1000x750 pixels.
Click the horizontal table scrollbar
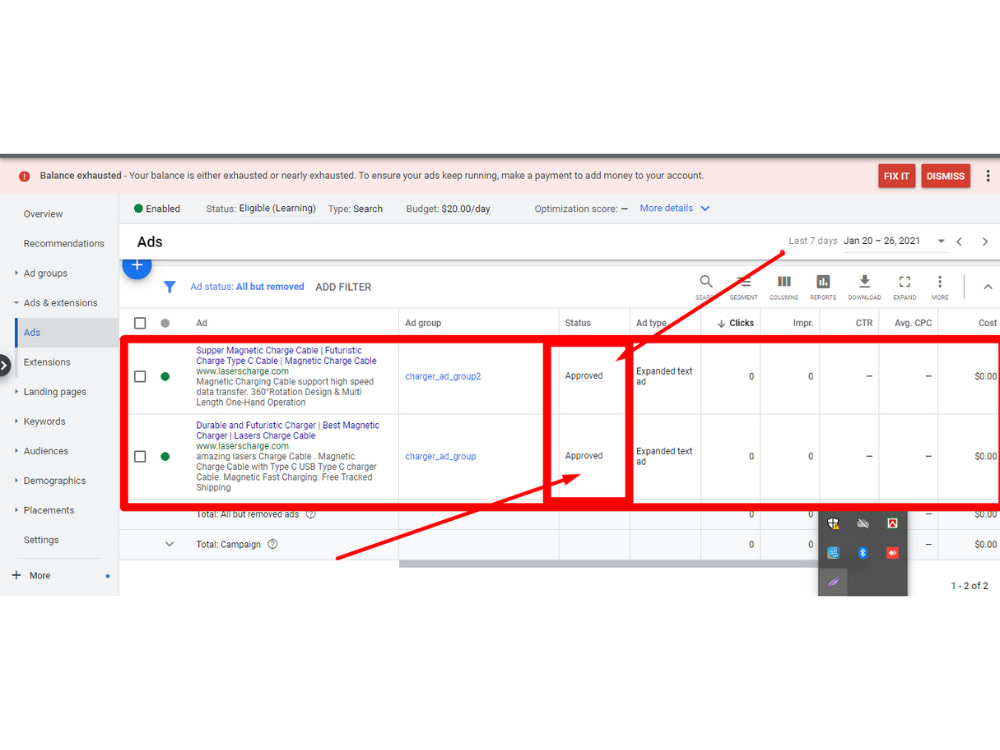(608, 564)
